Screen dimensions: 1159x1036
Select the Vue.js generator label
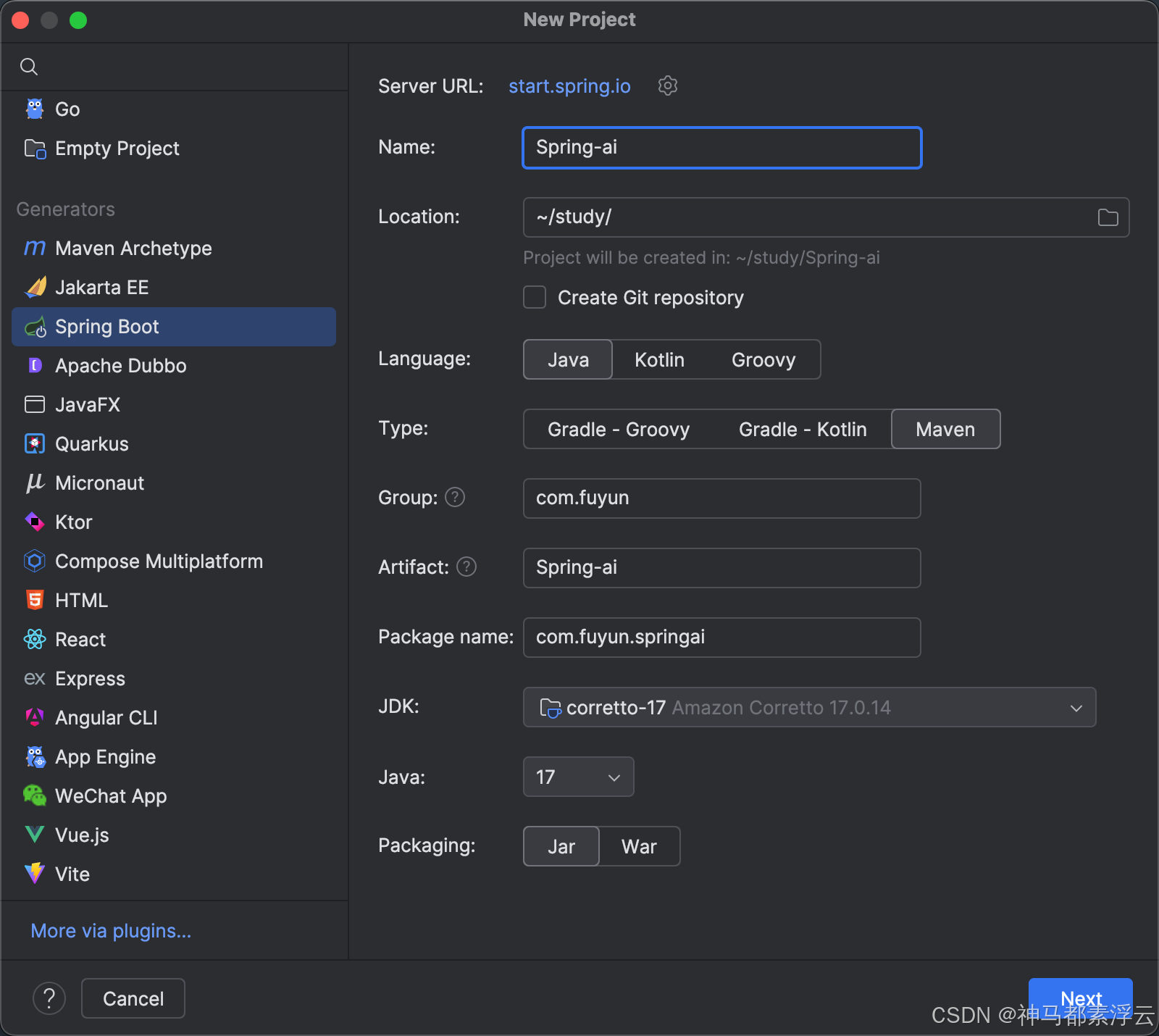[82, 835]
